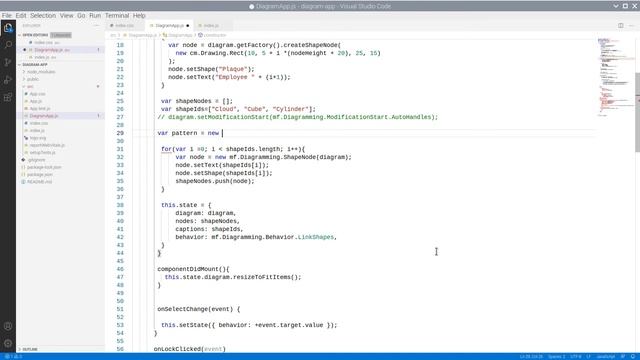Switch to the DiagramApp.js editor tab
Screen dimensions: 640x360
[169, 25]
